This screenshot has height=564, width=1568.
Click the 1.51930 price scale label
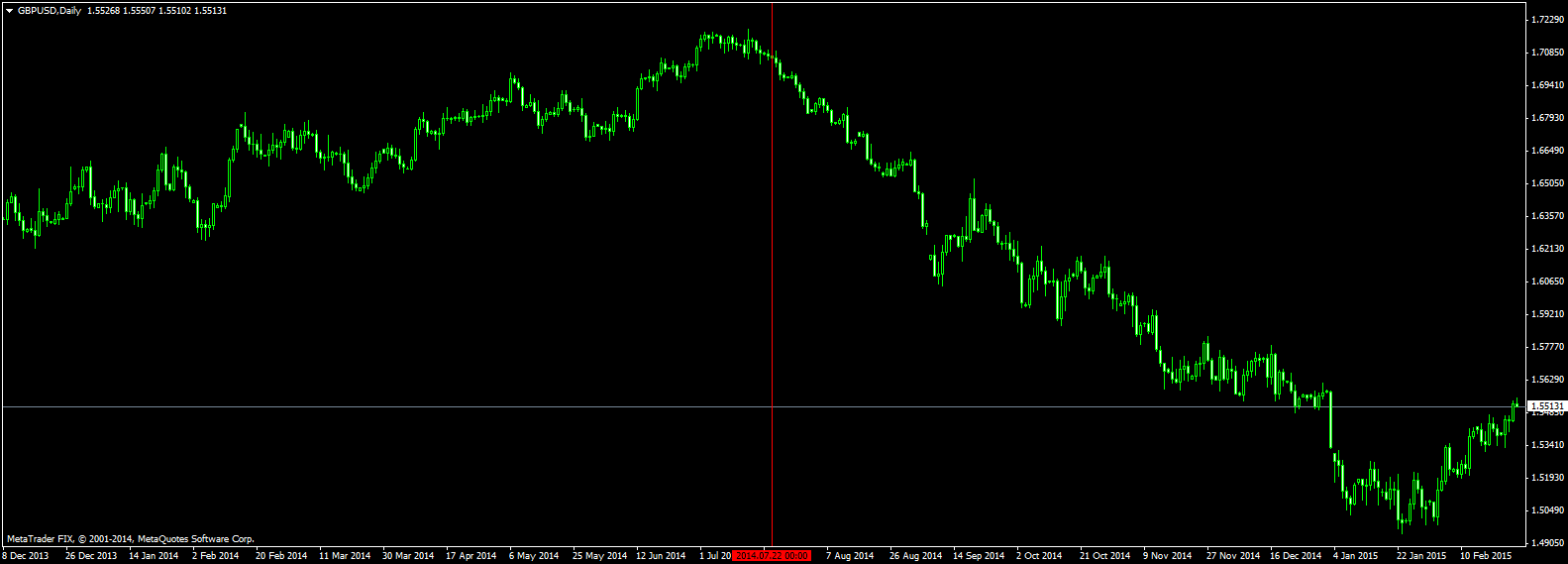(x=1547, y=478)
